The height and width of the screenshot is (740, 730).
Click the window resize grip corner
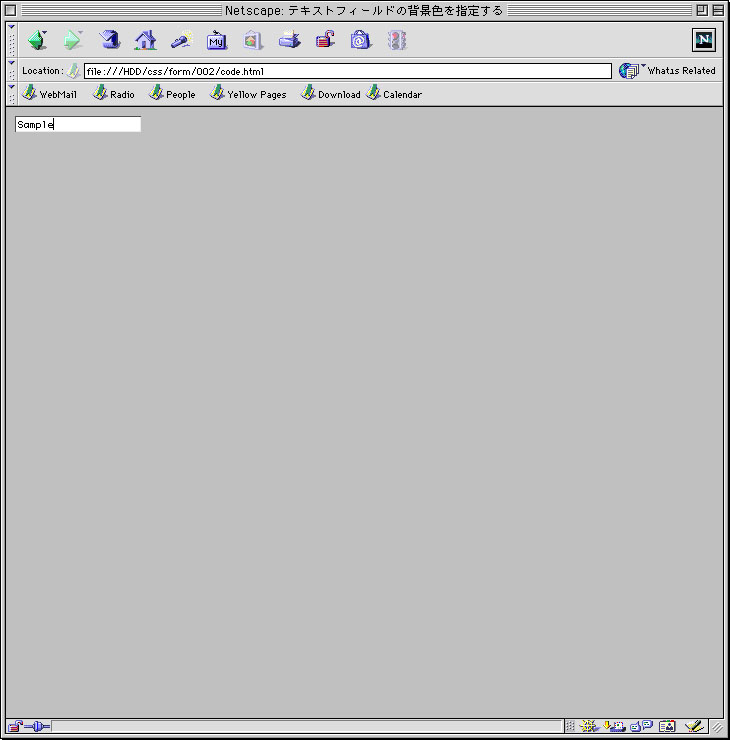(717, 727)
